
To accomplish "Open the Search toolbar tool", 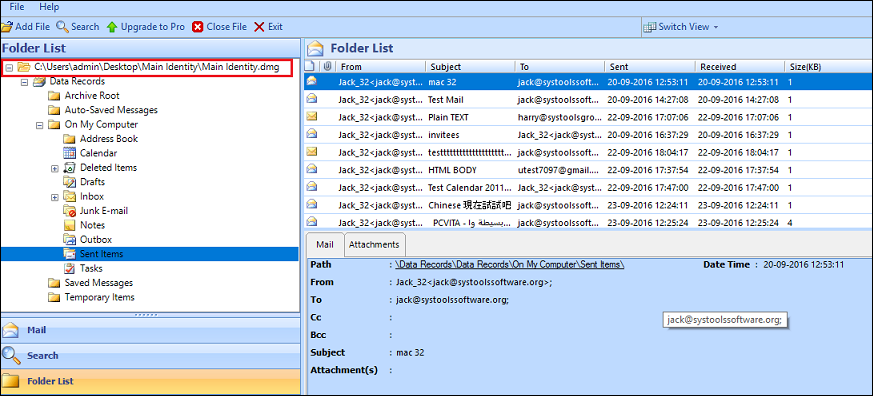I will pyautogui.click(x=78, y=27).
